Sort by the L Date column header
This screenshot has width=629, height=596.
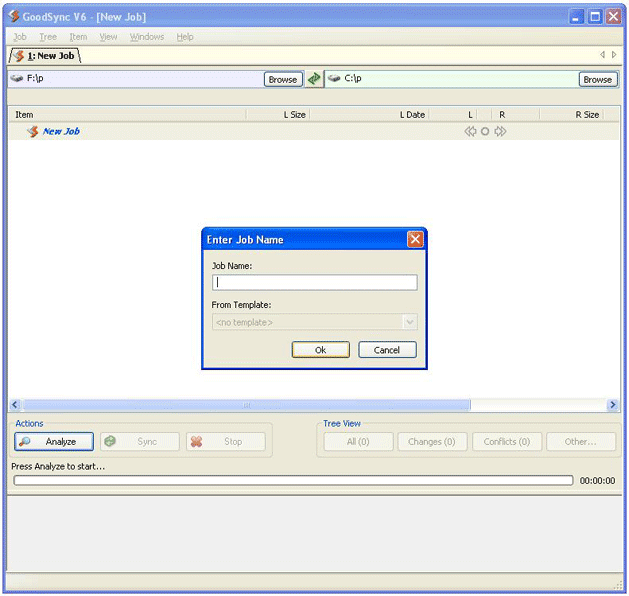(x=369, y=115)
